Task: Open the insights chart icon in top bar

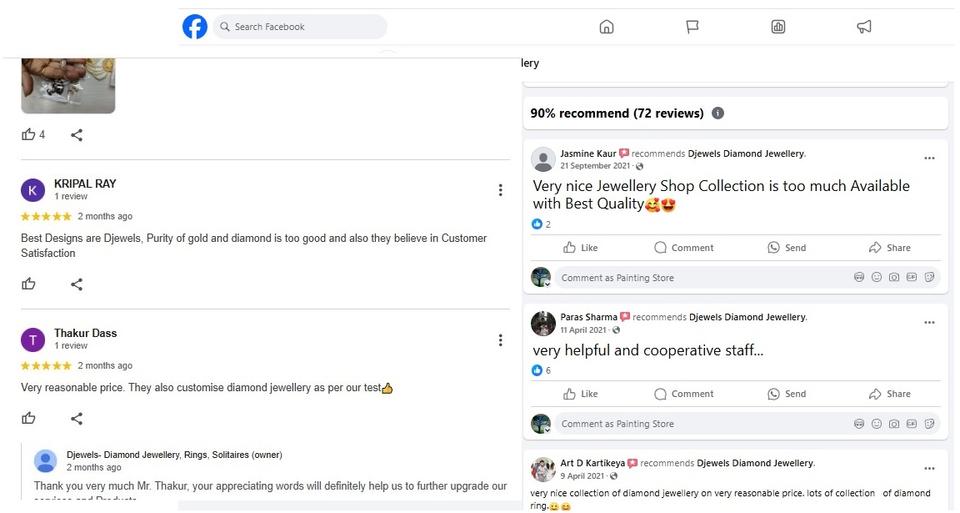Action: [778, 27]
